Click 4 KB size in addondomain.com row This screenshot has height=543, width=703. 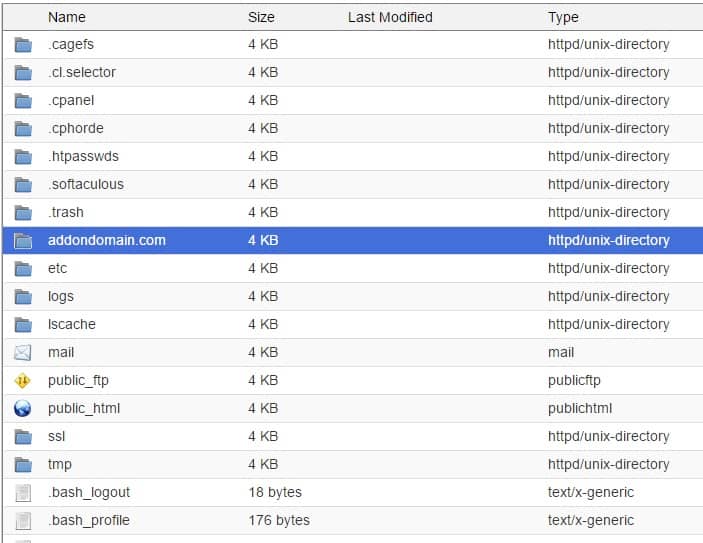tap(263, 240)
